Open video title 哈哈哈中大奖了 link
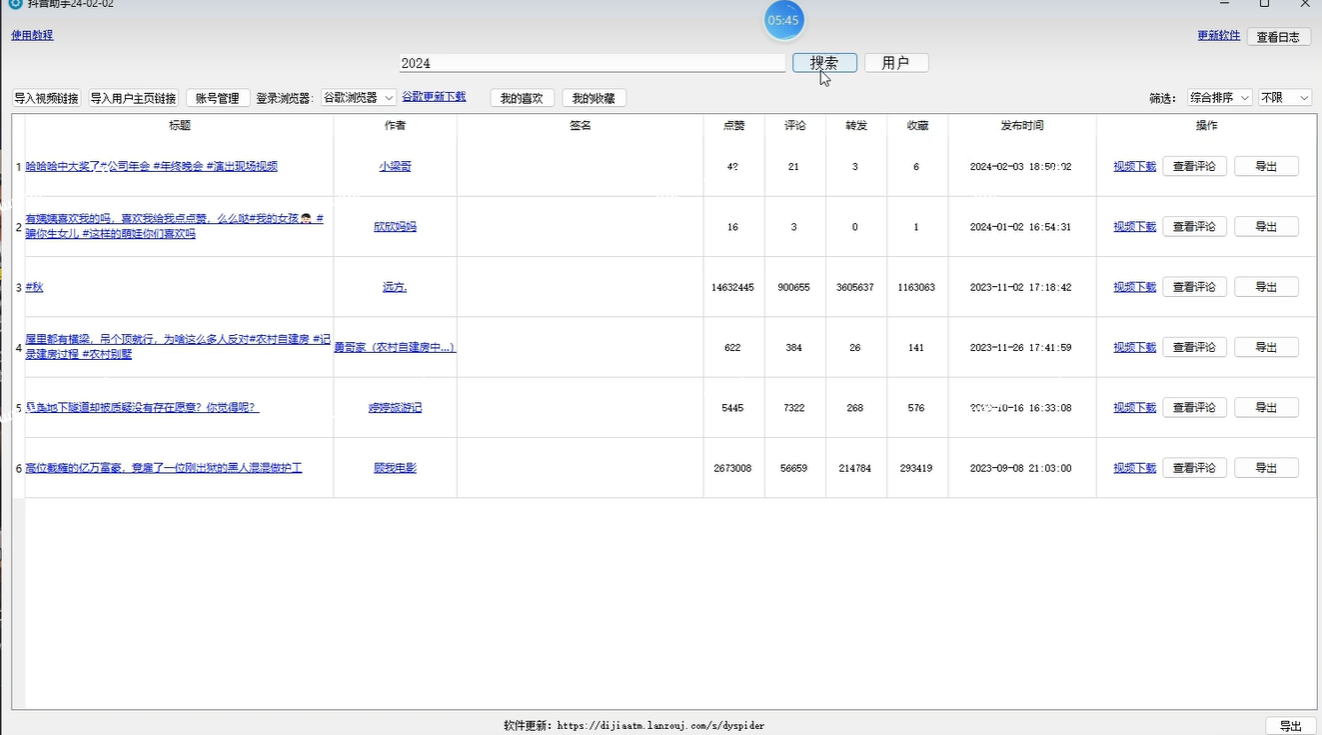This screenshot has width=1322, height=735. [x=151, y=167]
